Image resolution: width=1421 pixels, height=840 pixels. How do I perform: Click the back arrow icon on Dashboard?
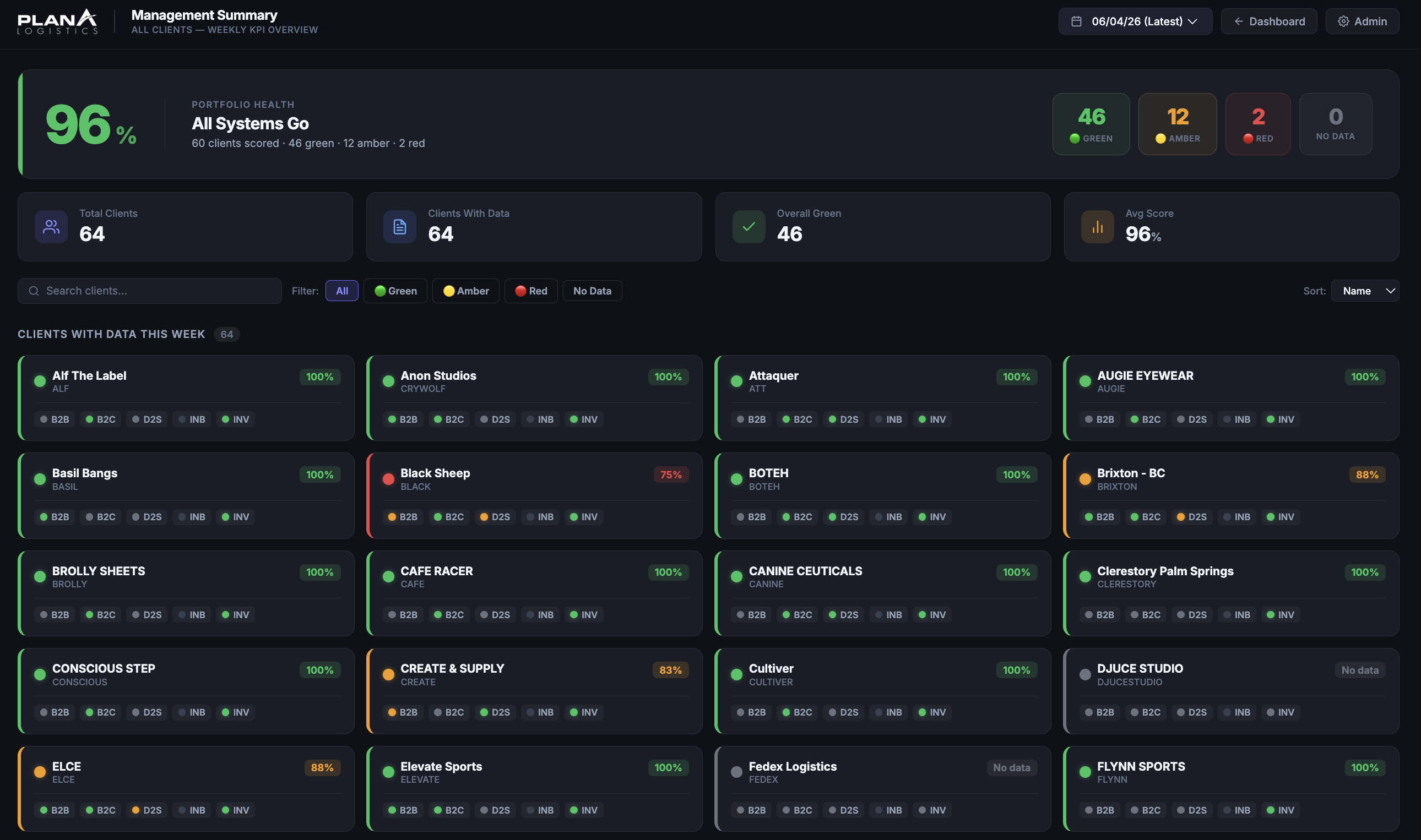[1239, 21]
